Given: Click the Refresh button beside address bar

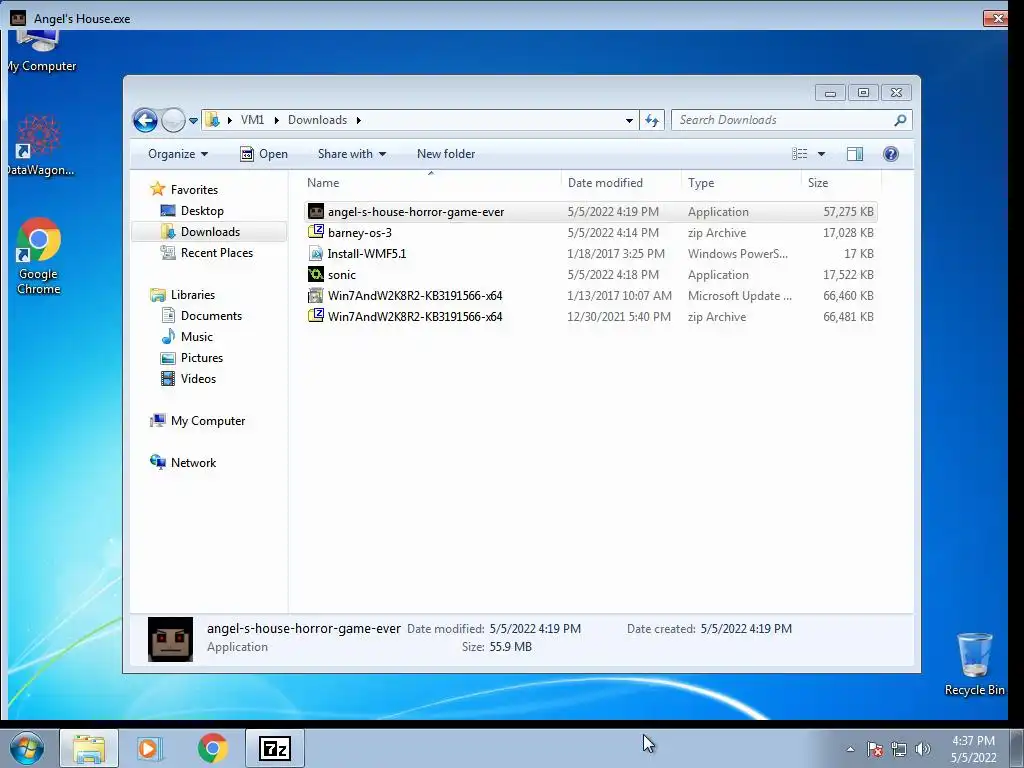Looking at the screenshot, I should (652, 120).
